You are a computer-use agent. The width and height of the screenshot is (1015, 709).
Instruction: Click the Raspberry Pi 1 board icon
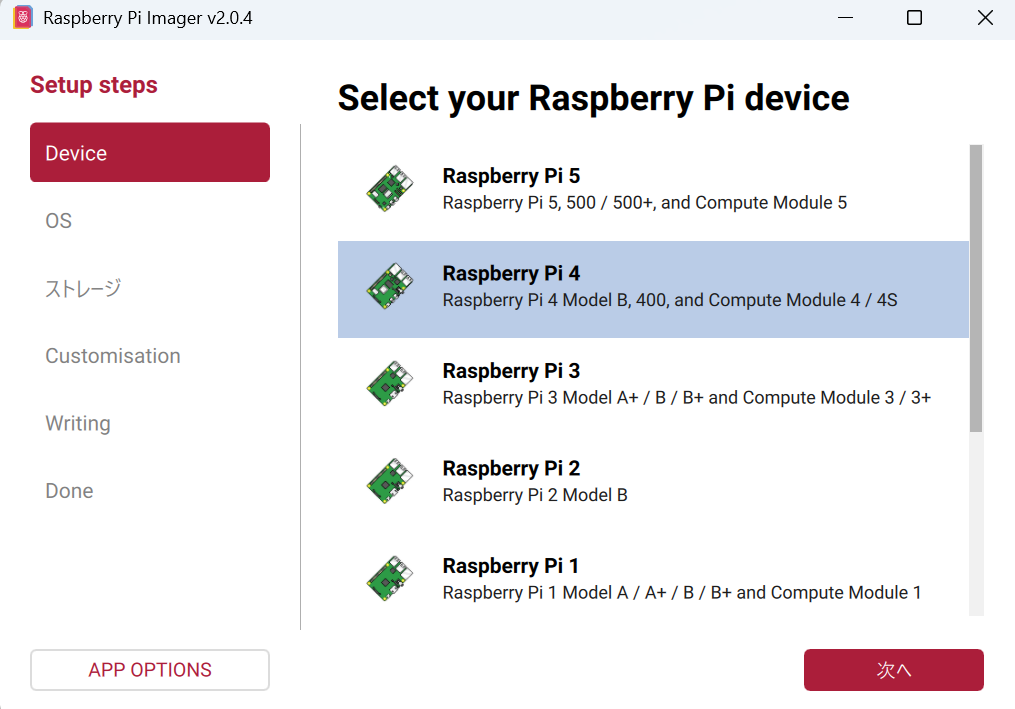pos(390,578)
